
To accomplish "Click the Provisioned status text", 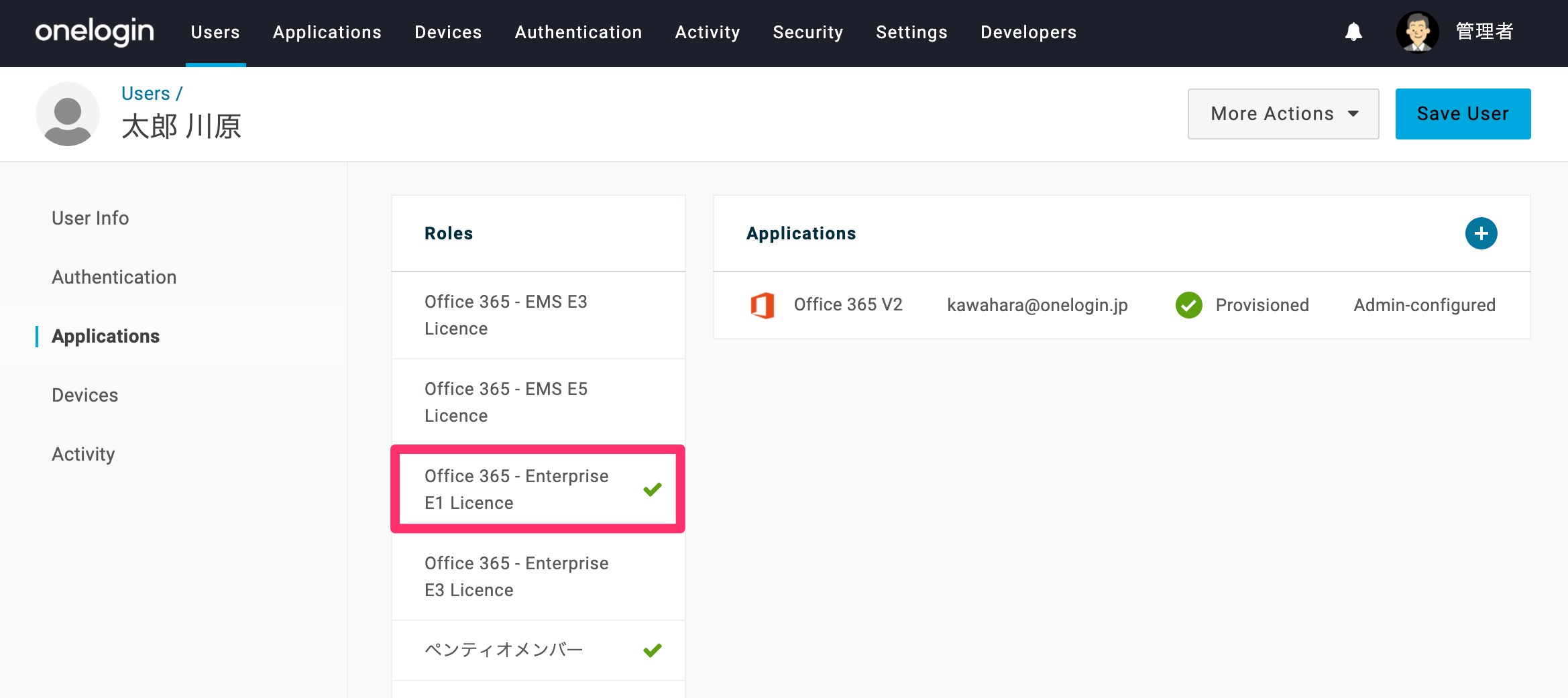I will click(x=1262, y=305).
